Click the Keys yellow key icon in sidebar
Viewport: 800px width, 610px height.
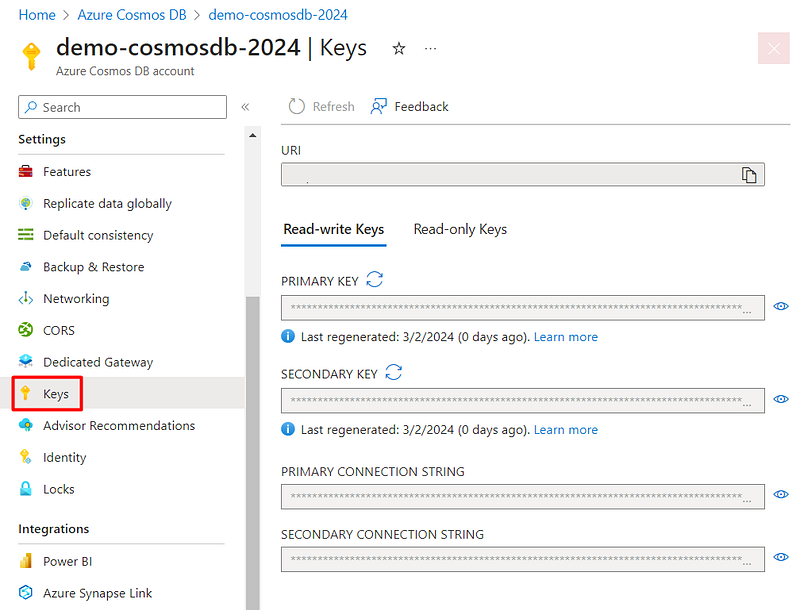26,393
